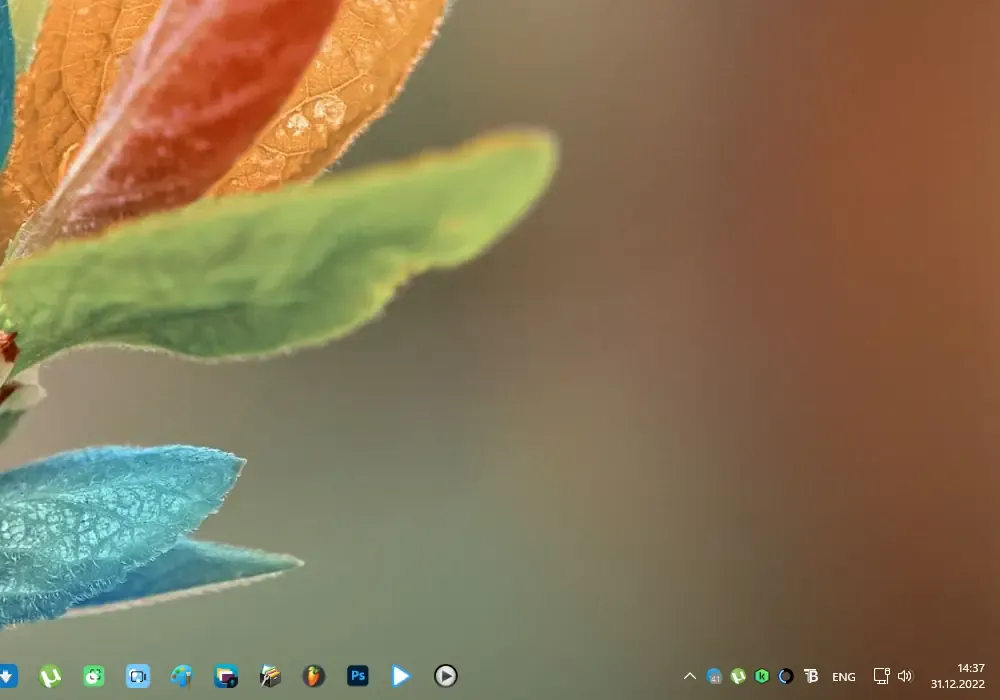This screenshot has height=700, width=1000.
Task: Open the light blue screen recorder icon
Action: pyautogui.click(x=138, y=676)
